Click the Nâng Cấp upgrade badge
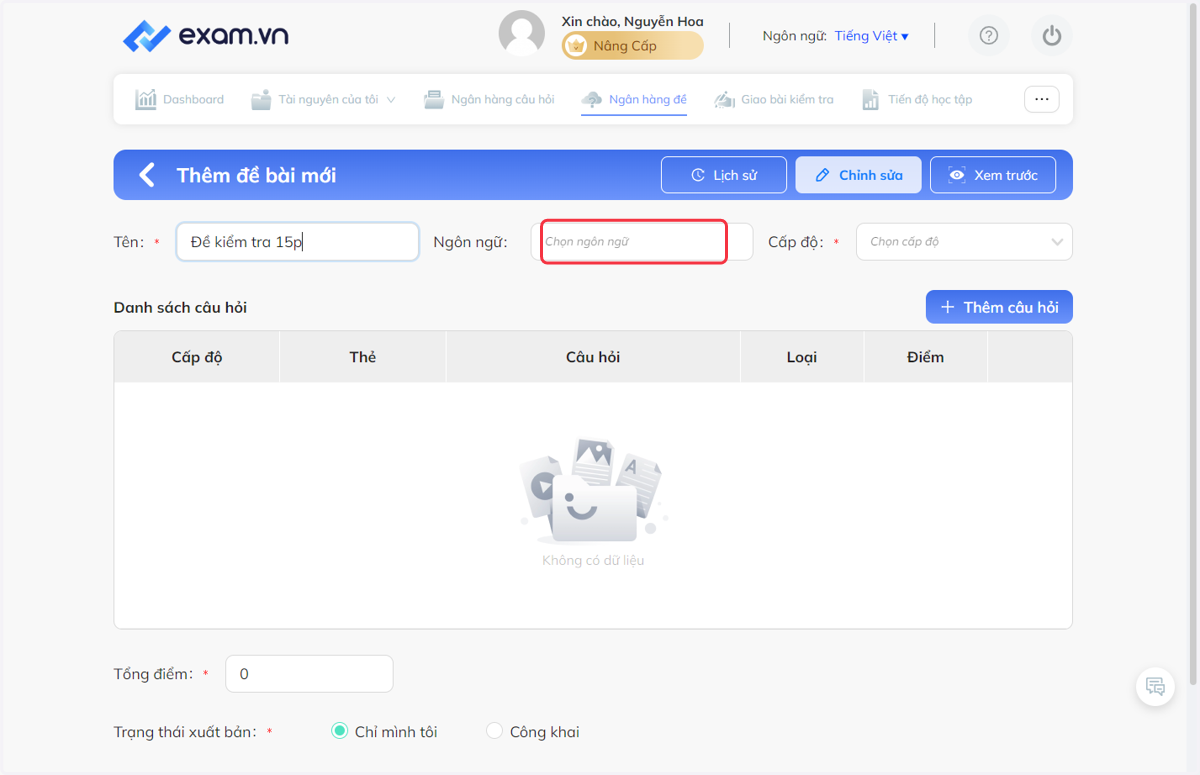This screenshot has width=1200, height=775. coord(632,46)
